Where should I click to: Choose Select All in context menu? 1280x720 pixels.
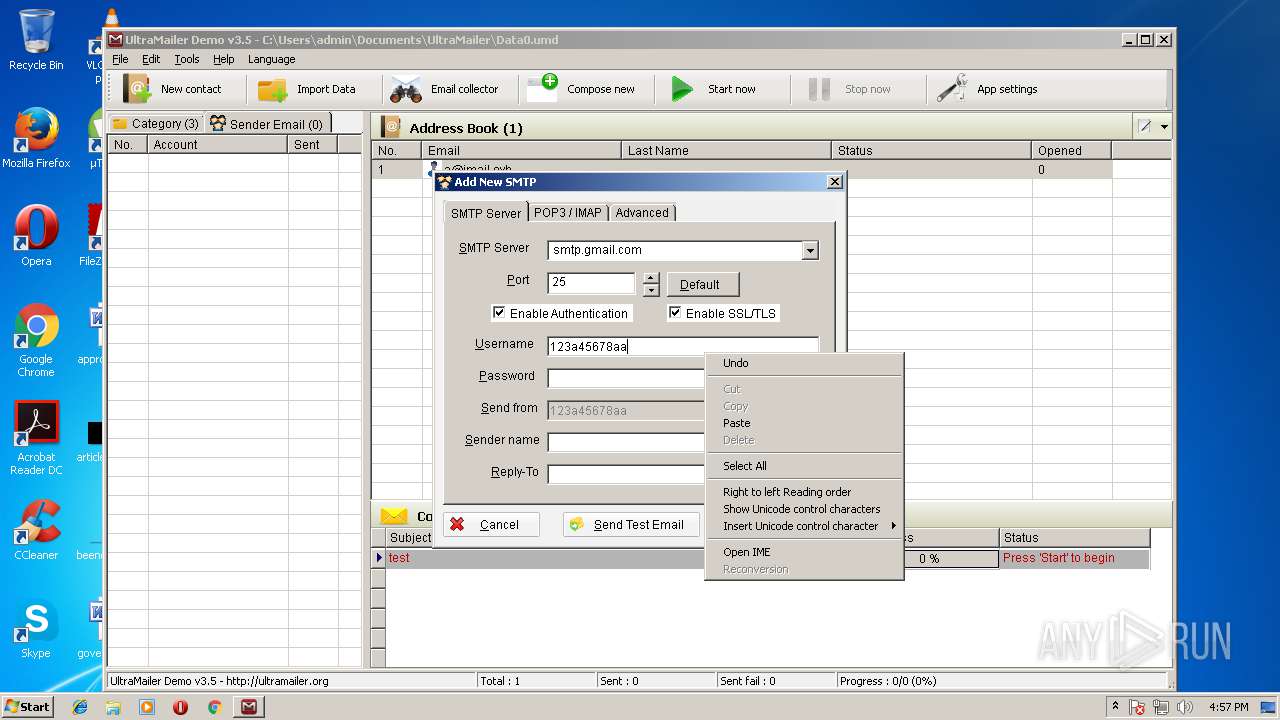point(805,466)
